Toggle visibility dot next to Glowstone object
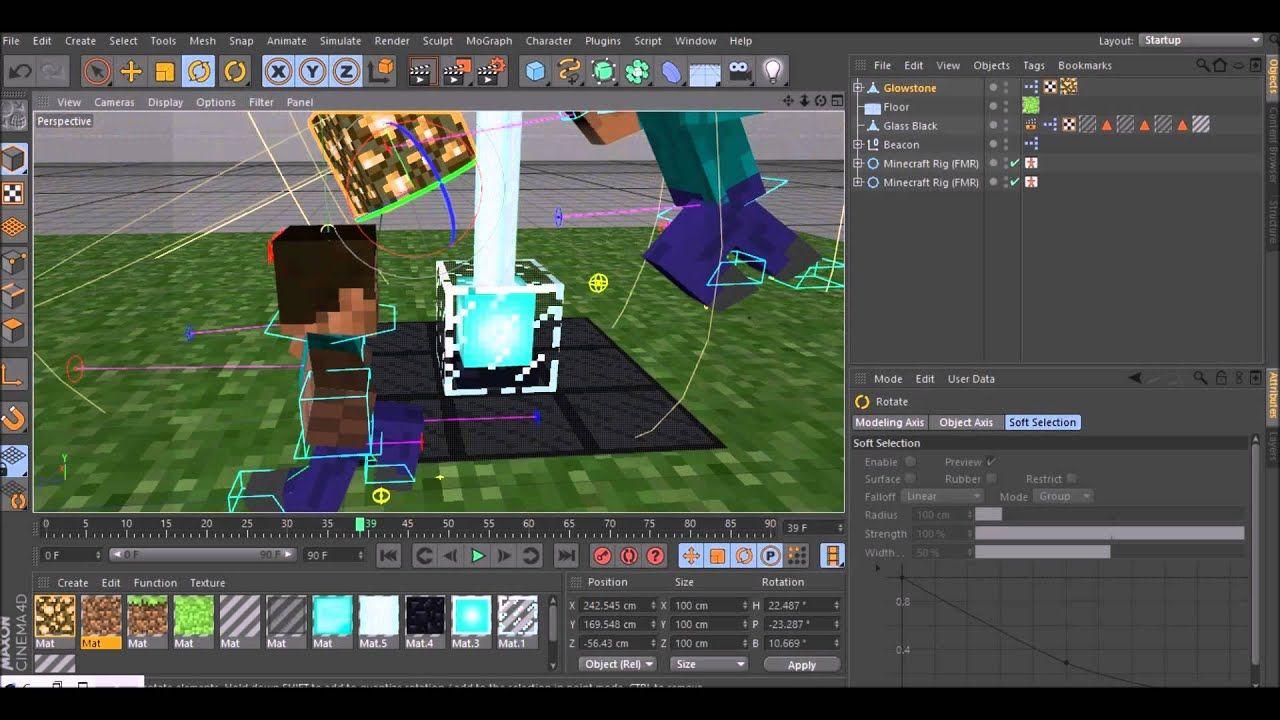The image size is (1280, 720). [x=992, y=87]
